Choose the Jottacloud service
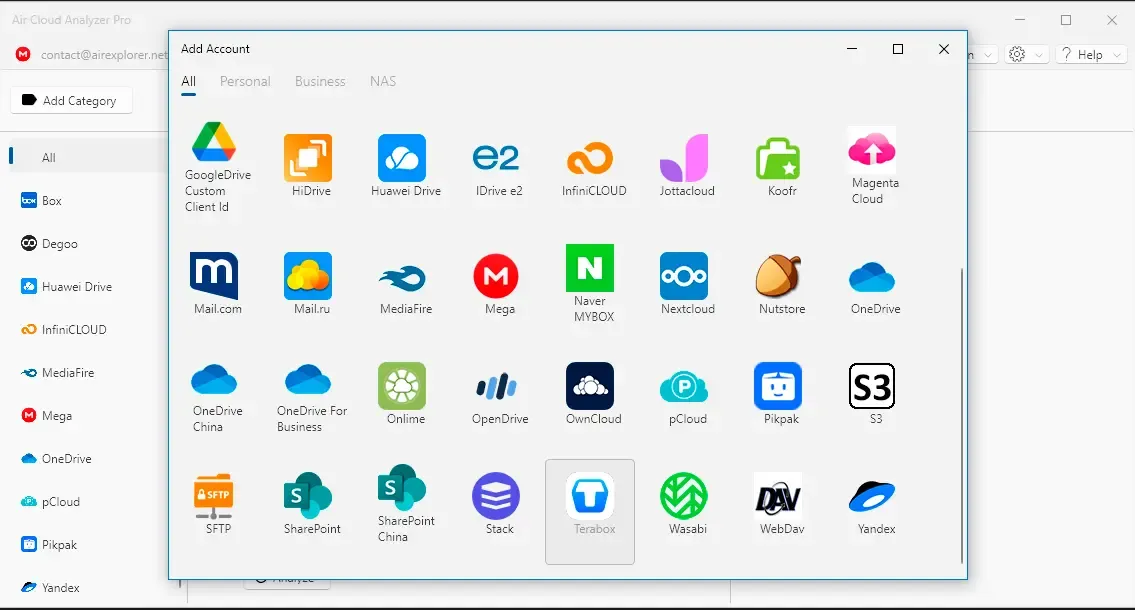1135x610 pixels. 687,166
